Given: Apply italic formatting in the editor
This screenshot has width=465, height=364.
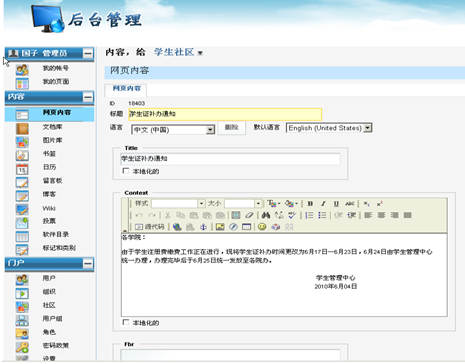Looking at the screenshot, I should (323, 204).
